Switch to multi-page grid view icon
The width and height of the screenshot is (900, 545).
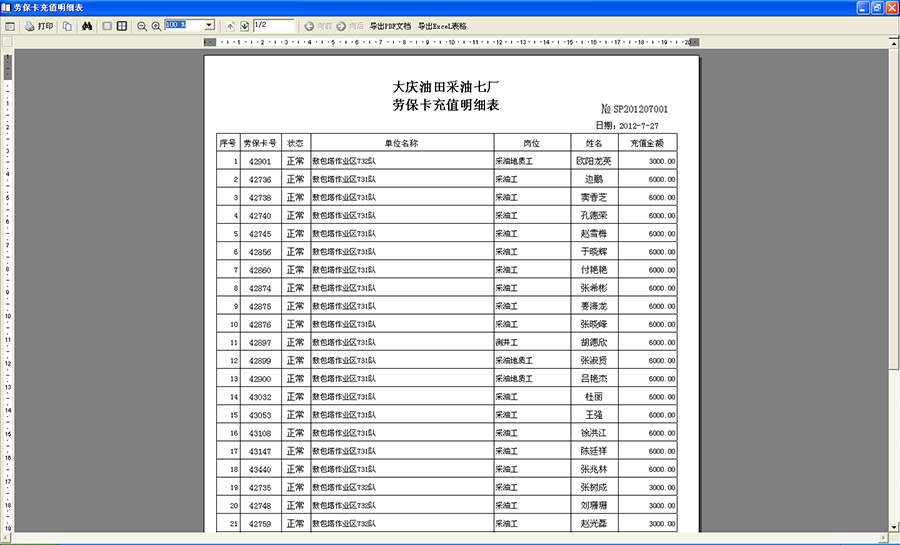(122, 26)
